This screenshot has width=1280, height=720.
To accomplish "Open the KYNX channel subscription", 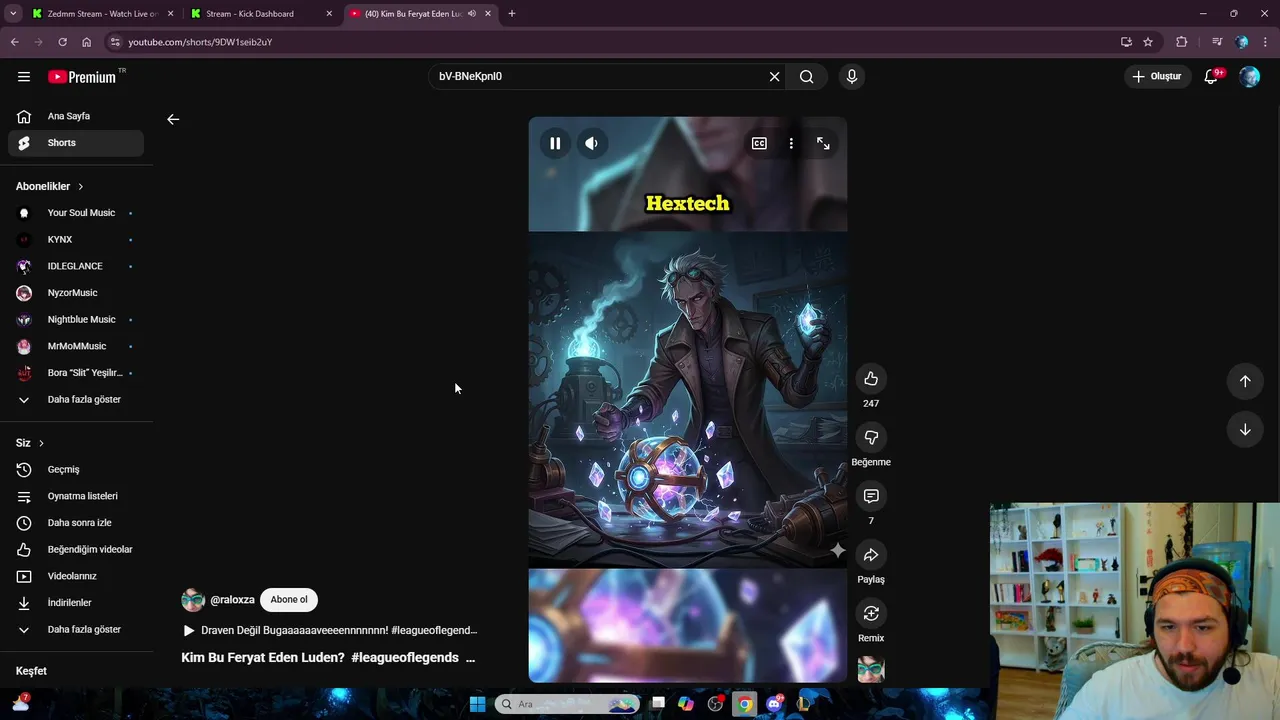I will 76,240.
